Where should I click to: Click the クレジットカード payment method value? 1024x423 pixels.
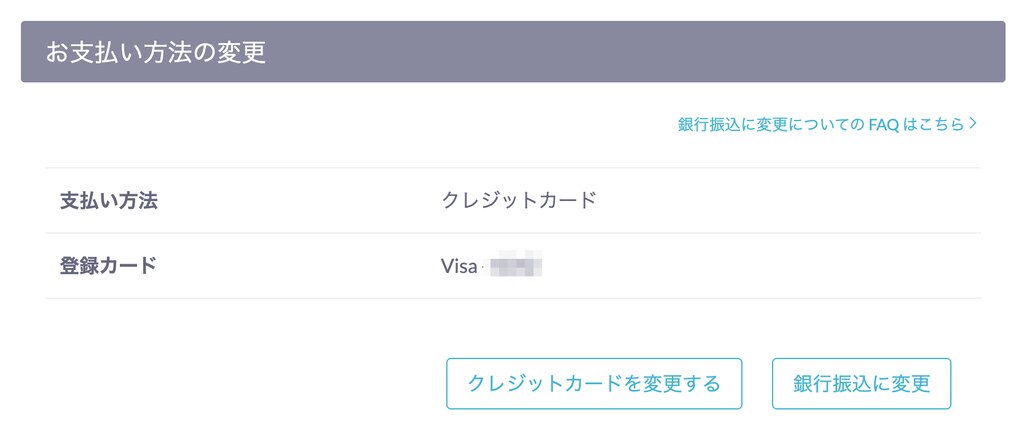pyautogui.click(x=519, y=201)
